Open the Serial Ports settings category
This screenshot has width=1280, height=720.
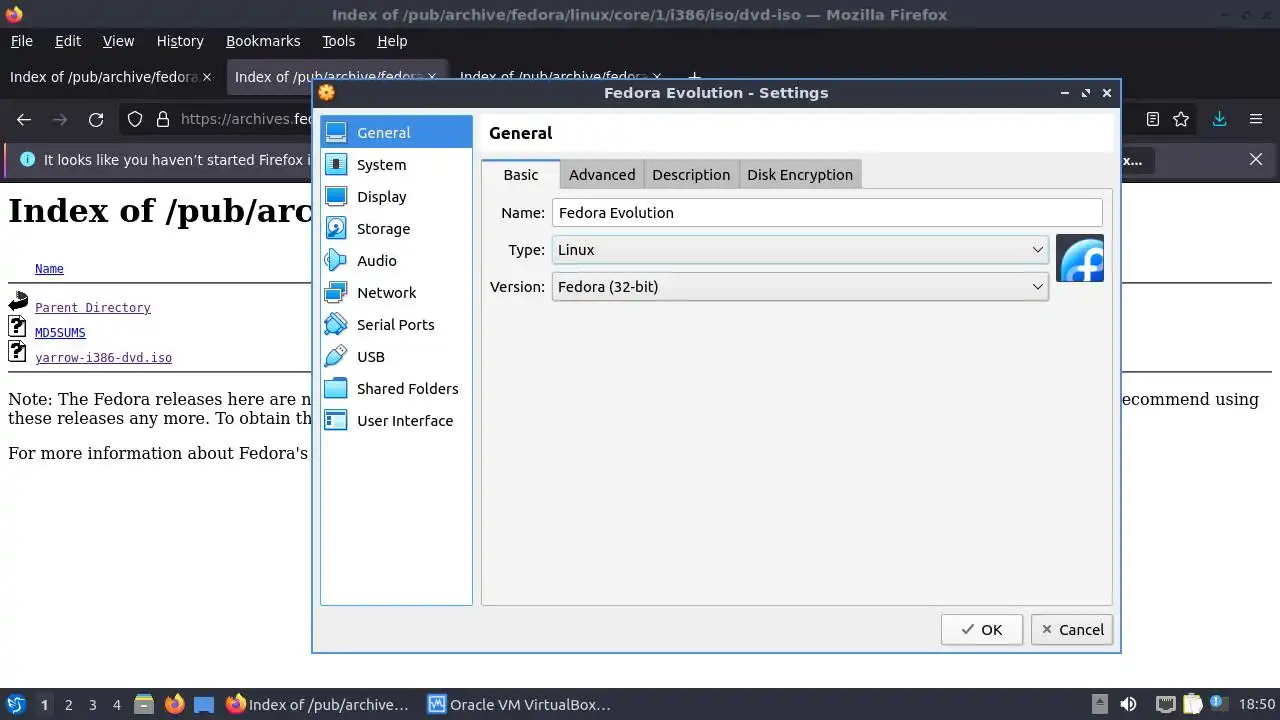396,325
